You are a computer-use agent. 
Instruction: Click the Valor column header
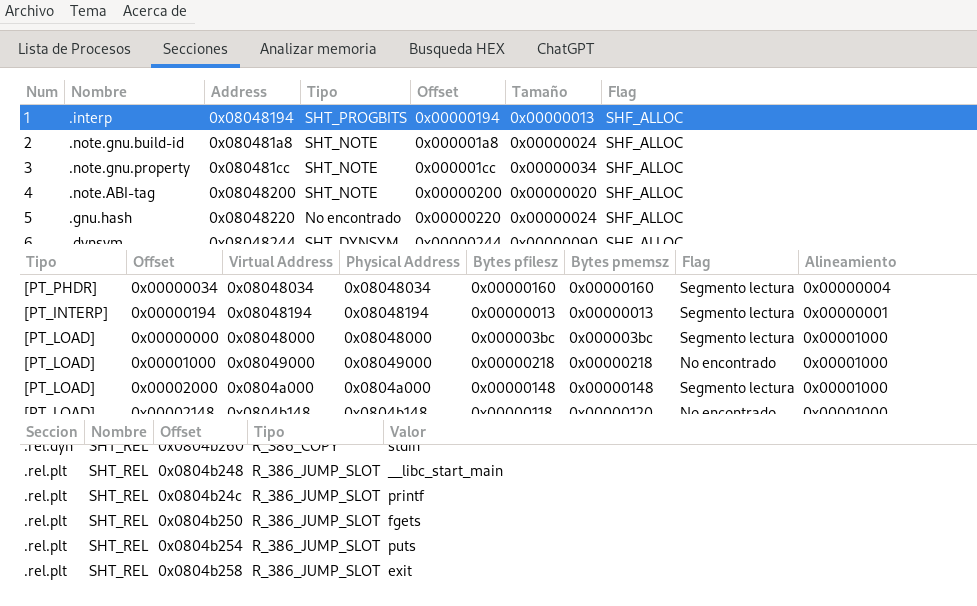point(407,432)
